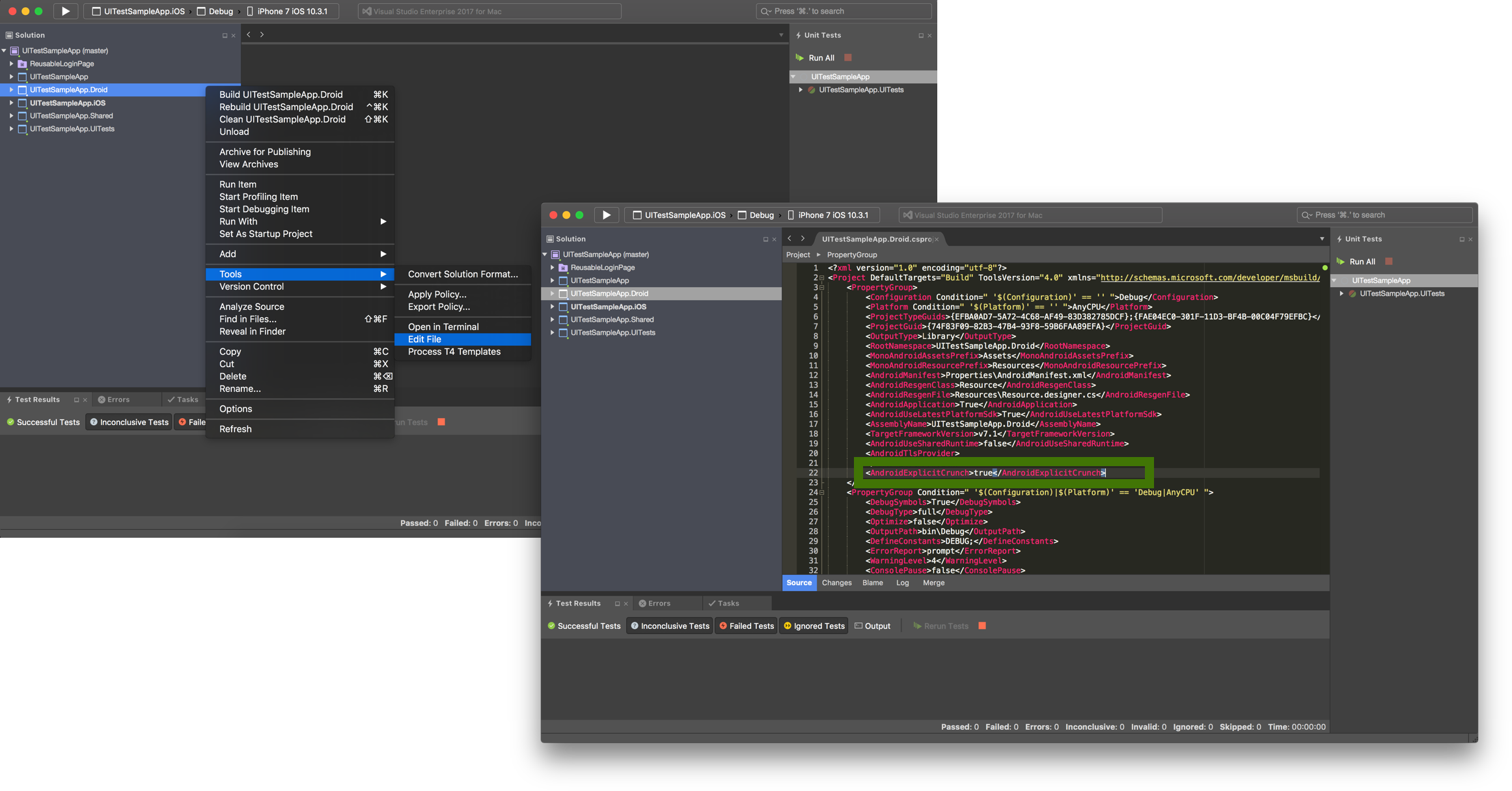Screen dimensions: 1512x791
Task: Switch to the Blame tab below the code editor
Action: [872, 583]
